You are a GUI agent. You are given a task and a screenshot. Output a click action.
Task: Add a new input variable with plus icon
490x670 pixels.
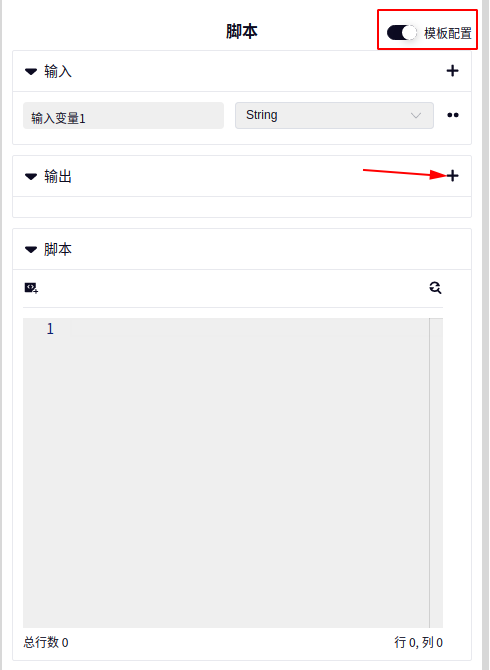(452, 71)
